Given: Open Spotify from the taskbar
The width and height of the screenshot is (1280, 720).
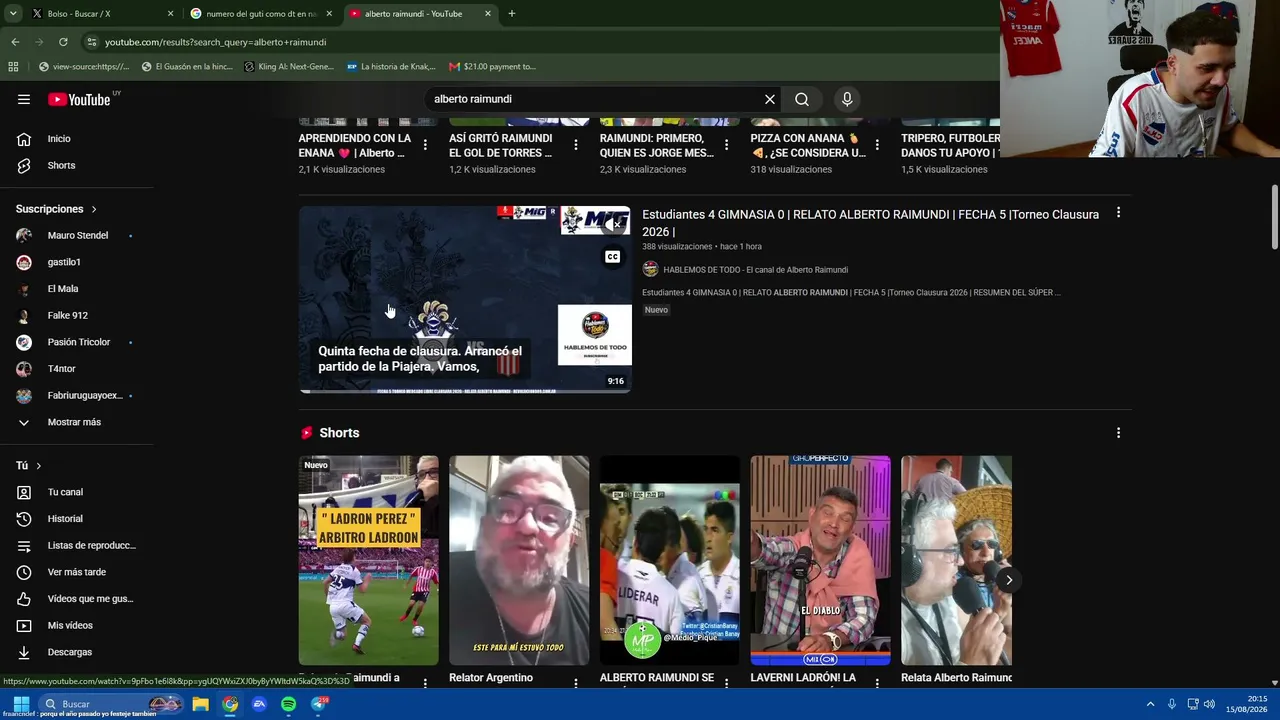Looking at the screenshot, I should tap(288, 704).
